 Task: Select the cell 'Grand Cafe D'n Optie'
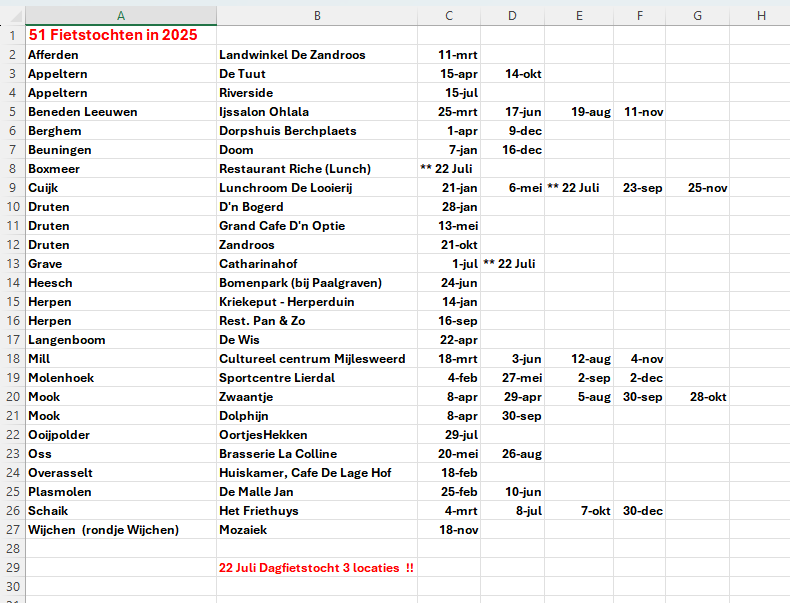(317, 226)
